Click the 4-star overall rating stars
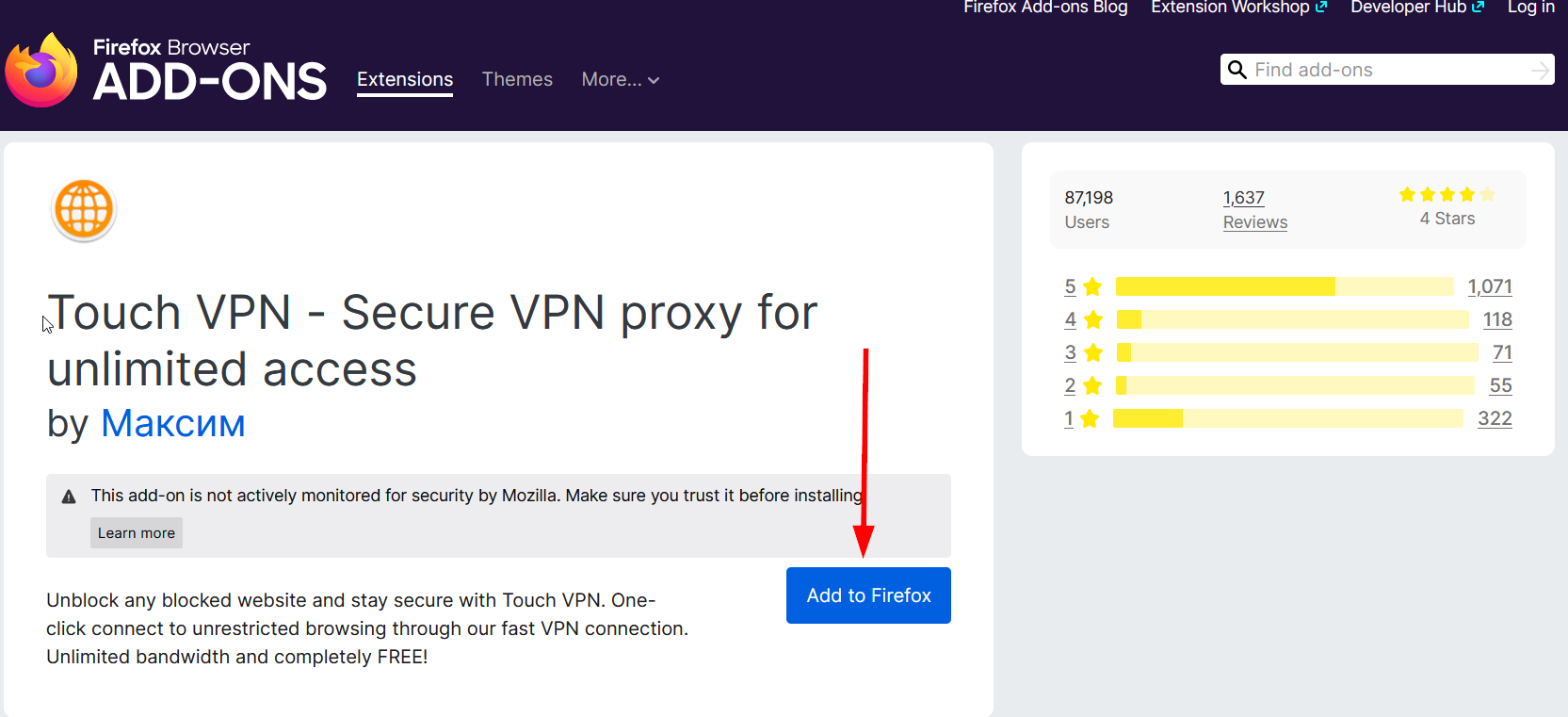 coord(1447,195)
